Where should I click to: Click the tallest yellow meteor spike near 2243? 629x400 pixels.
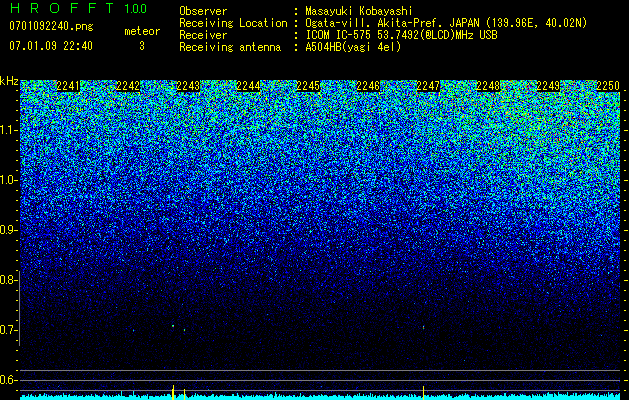(x=173, y=392)
